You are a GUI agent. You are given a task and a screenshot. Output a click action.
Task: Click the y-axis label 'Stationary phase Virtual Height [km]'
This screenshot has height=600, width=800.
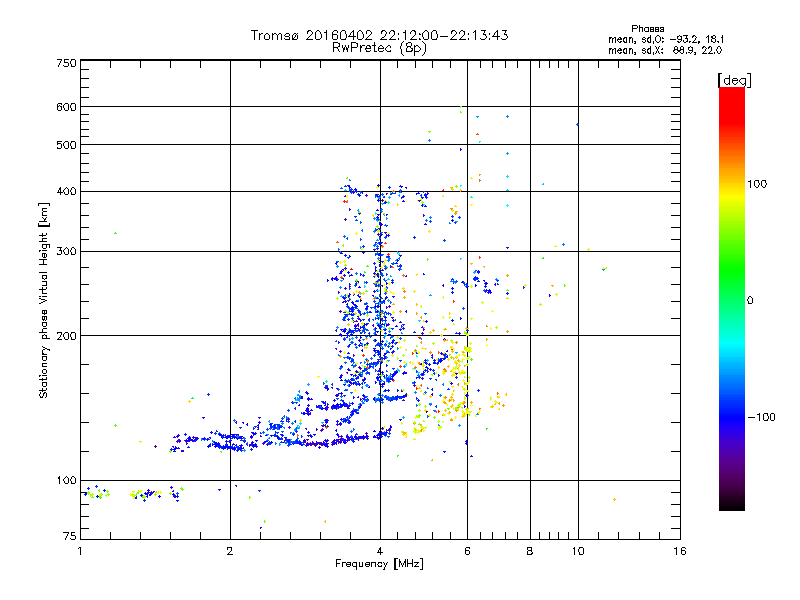(x=44, y=301)
